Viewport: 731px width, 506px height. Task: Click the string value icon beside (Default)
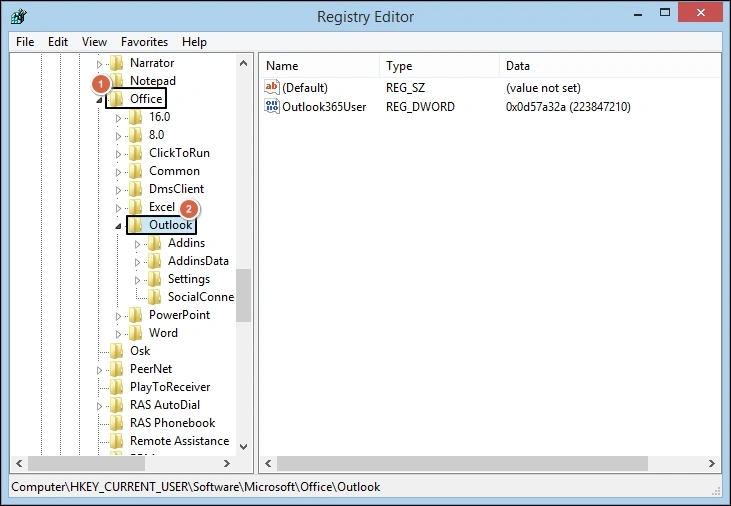click(x=271, y=87)
